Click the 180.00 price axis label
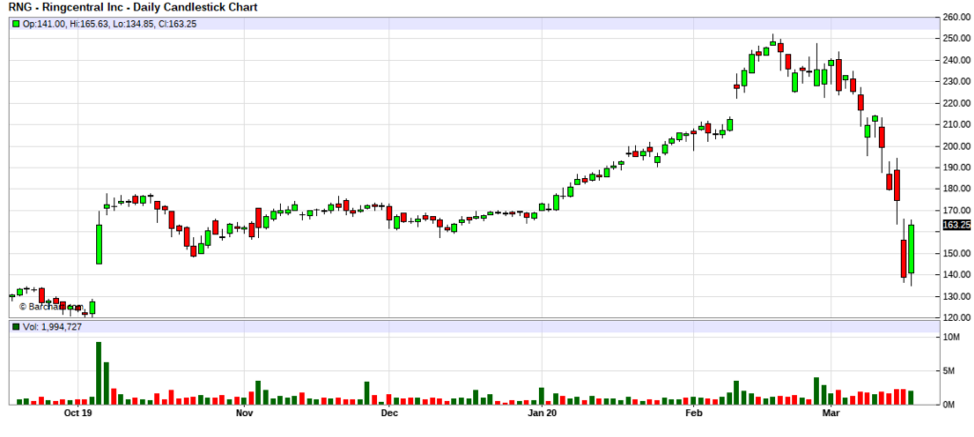Screen dimensions: 974x437 (x=957, y=189)
